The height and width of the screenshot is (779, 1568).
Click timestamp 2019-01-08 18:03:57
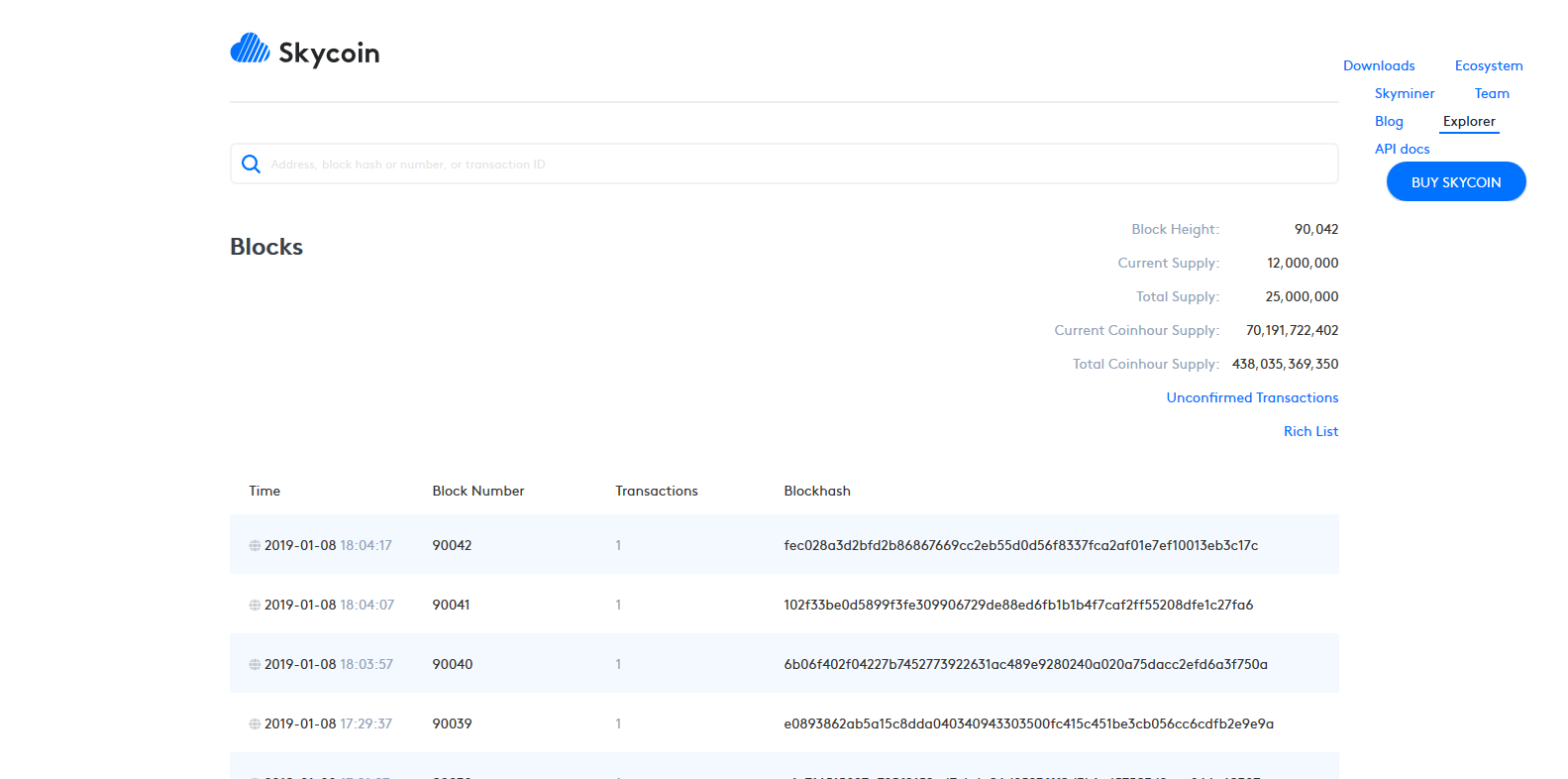click(329, 664)
